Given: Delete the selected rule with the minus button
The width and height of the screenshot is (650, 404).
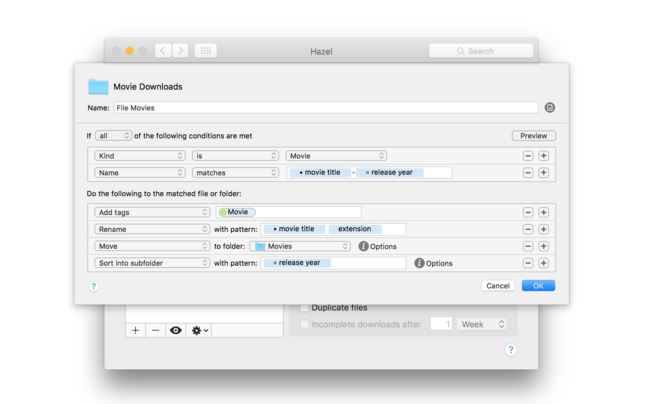Looking at the screenshot, I should [x=155, y=330].
